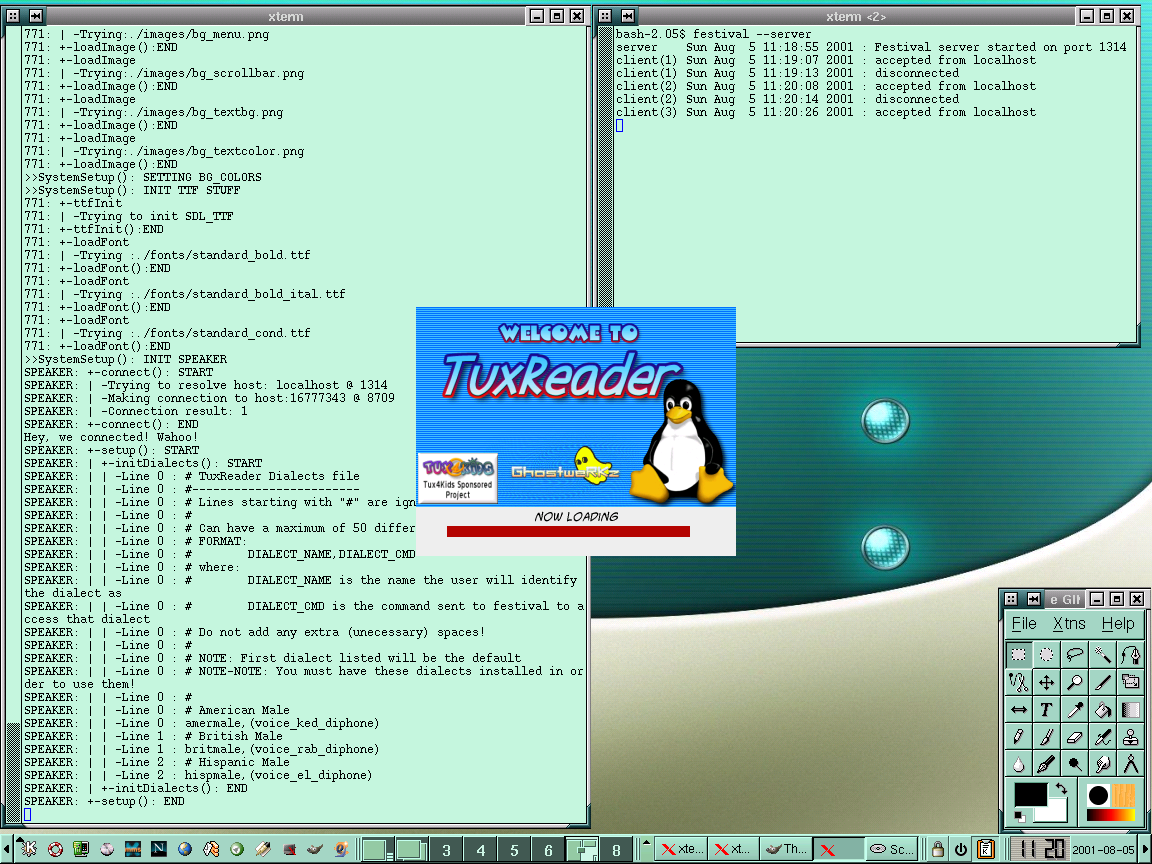Toggle sticky pin on left xterm window
Viewport: 1152px width, 864px height.
pyautogui.click(x=35, y=15)
